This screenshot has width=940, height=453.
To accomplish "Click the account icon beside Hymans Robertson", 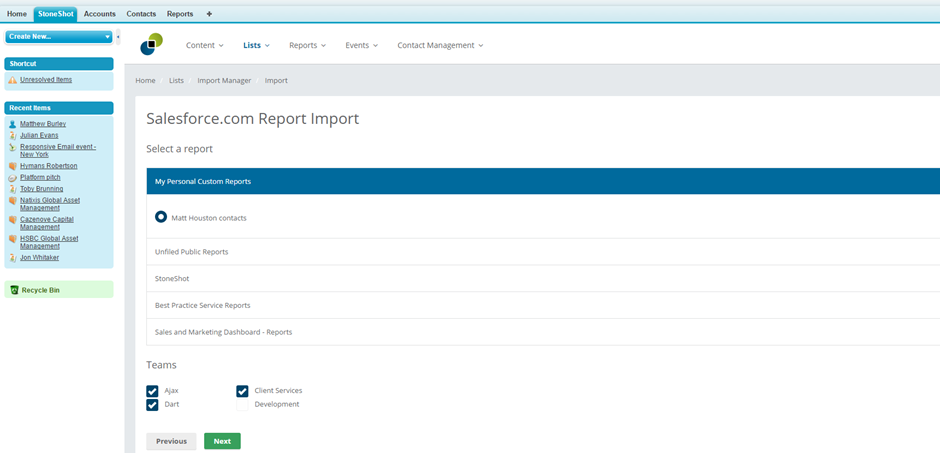I will [13, 166].
